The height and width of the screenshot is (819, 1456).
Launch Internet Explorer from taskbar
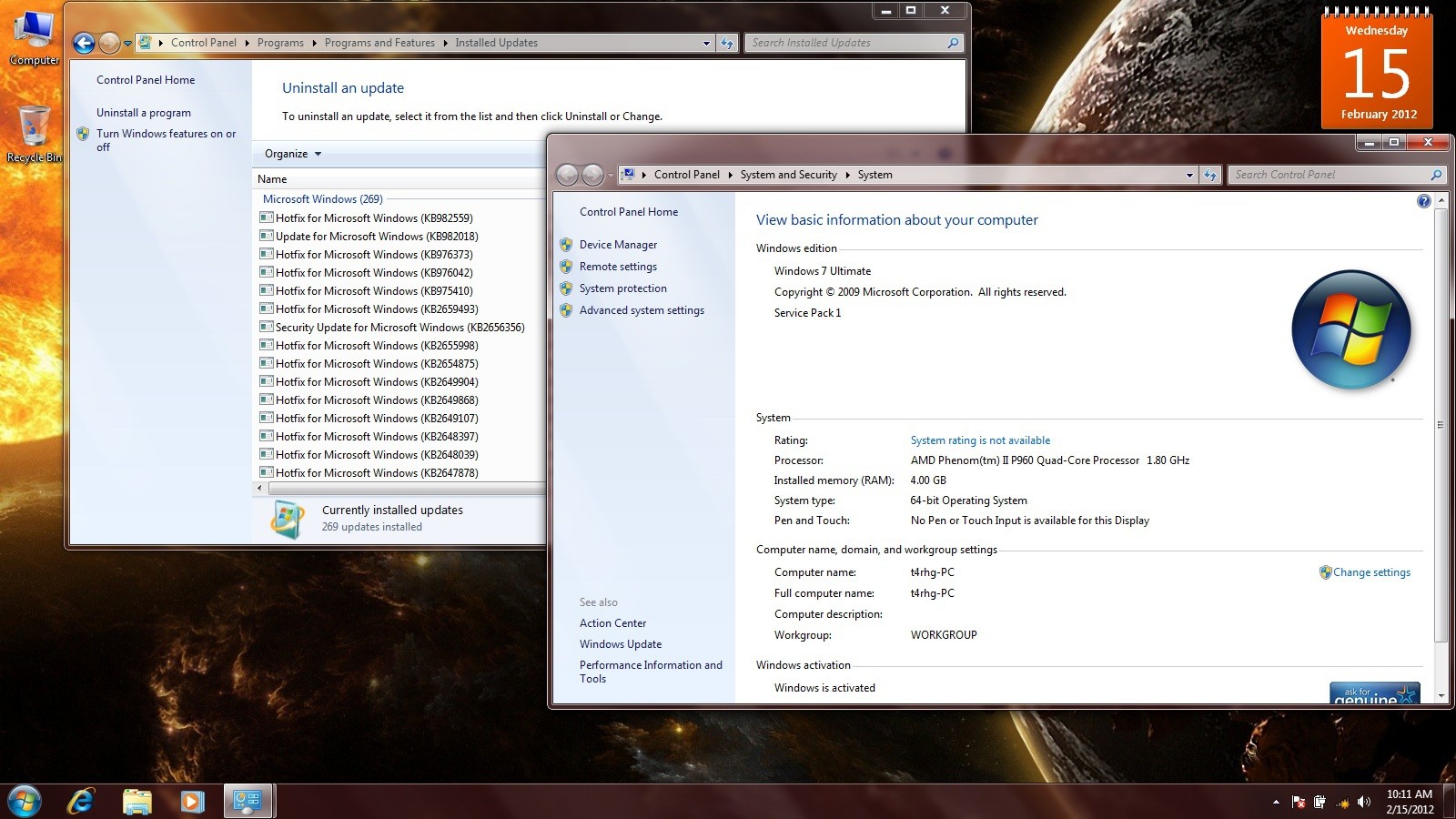(x=81, y=801)
